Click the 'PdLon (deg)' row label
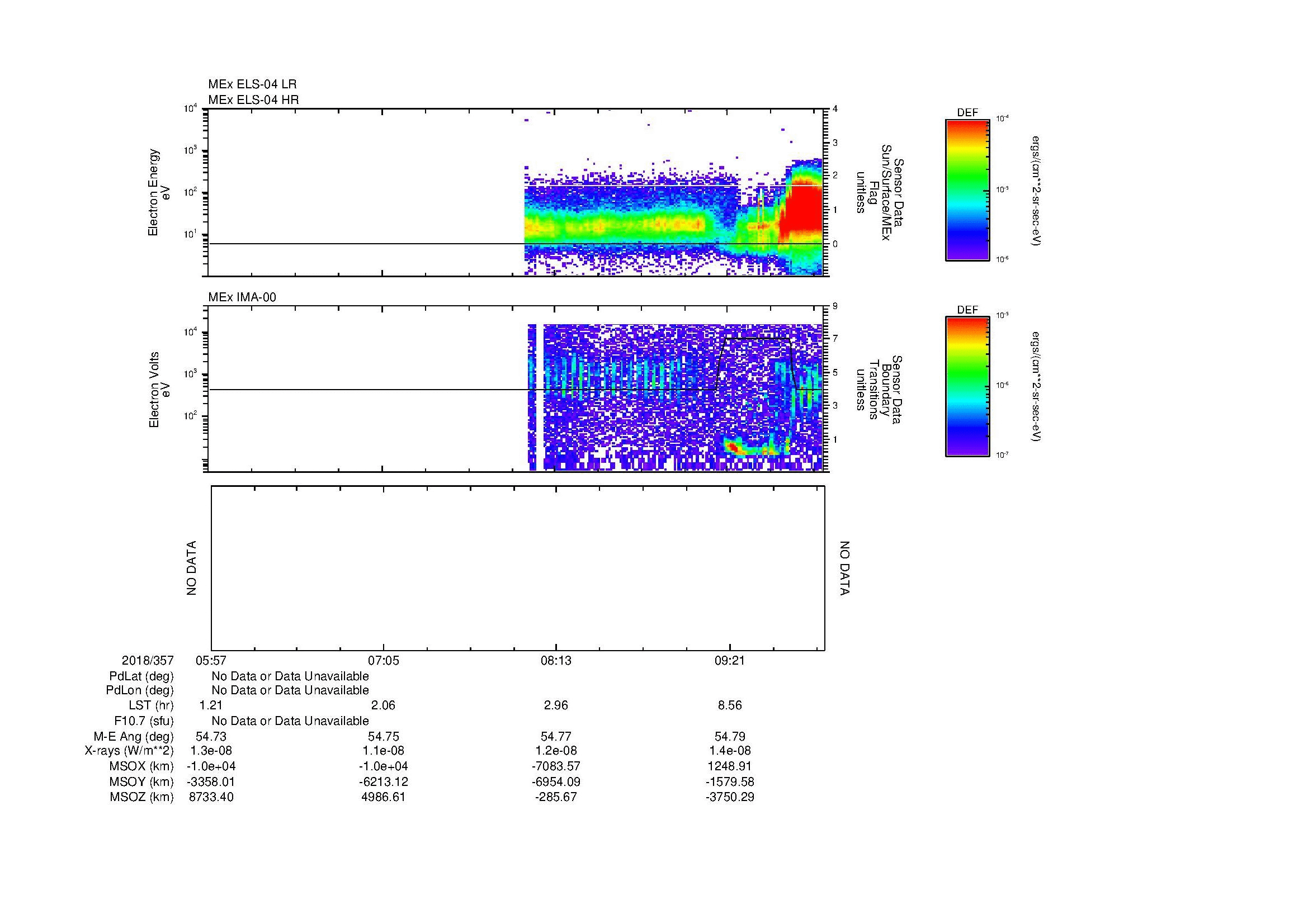Viewport: 1308px width, 924px height. 140,690
